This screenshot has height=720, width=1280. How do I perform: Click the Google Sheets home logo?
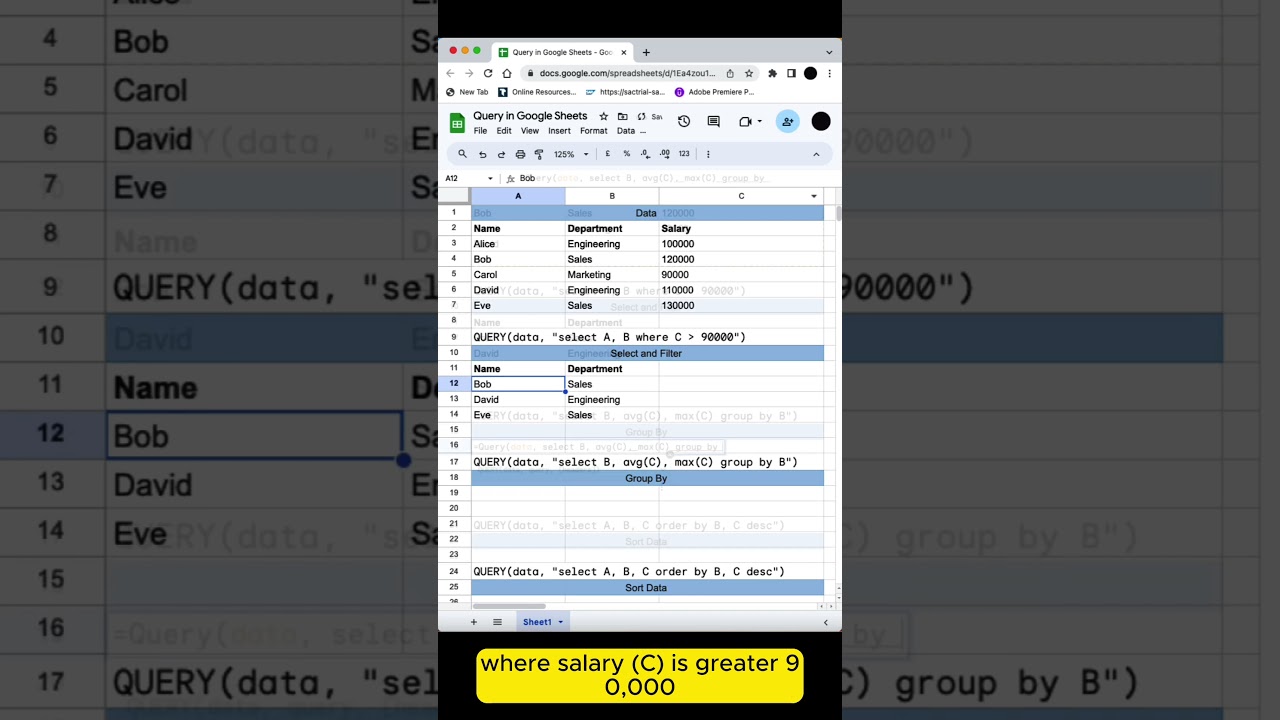pyautogui.click(x=457, y=123)
